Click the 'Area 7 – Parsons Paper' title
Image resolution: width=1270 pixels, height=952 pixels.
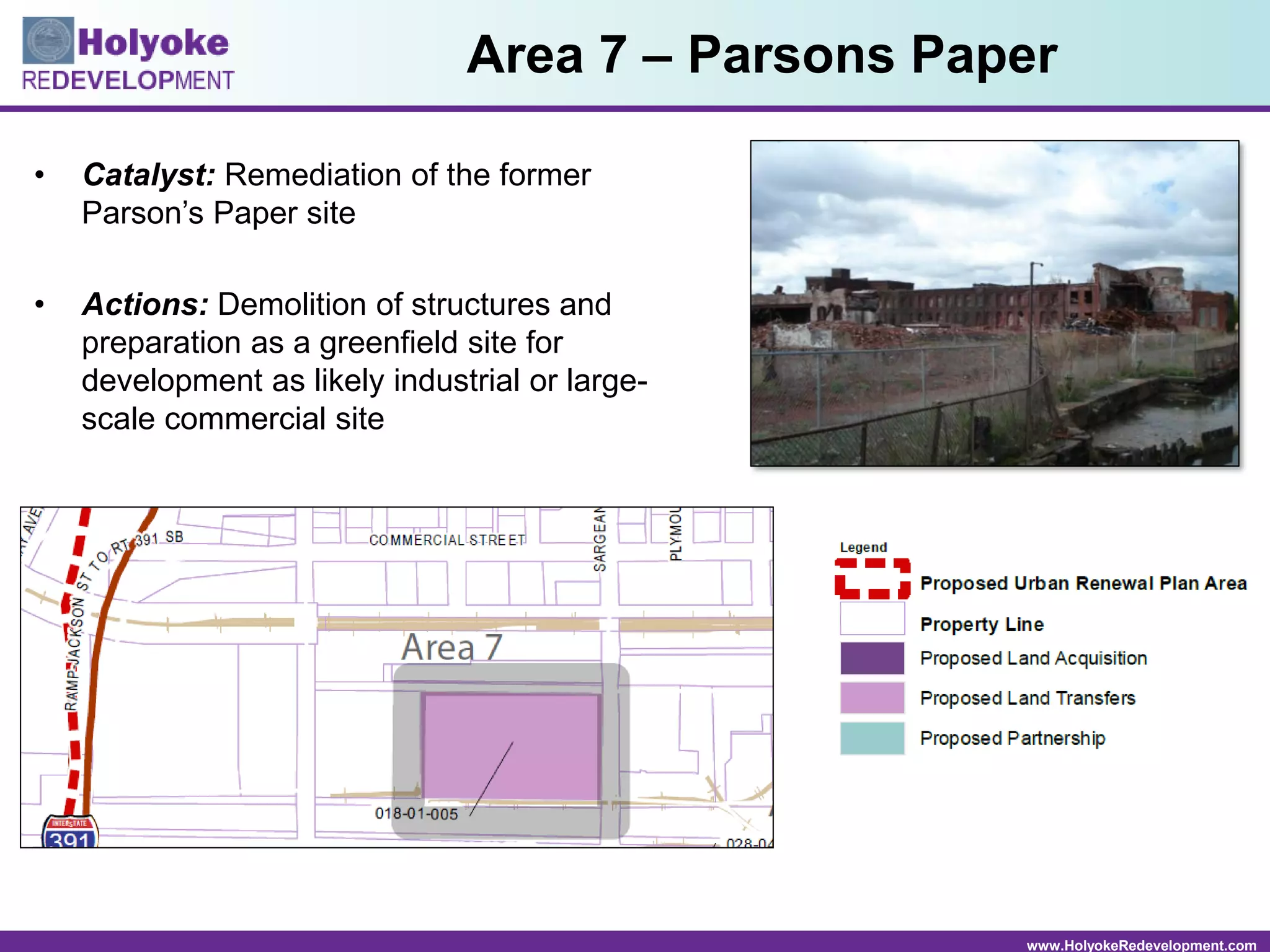(762, 55)
